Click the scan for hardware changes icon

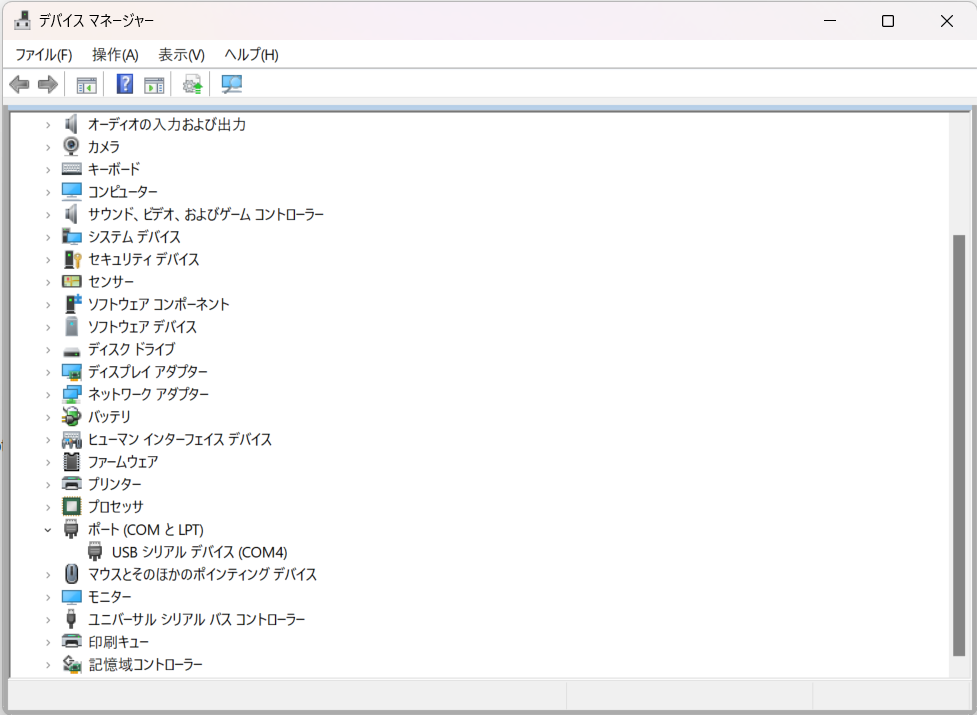[x=231, y=85]
